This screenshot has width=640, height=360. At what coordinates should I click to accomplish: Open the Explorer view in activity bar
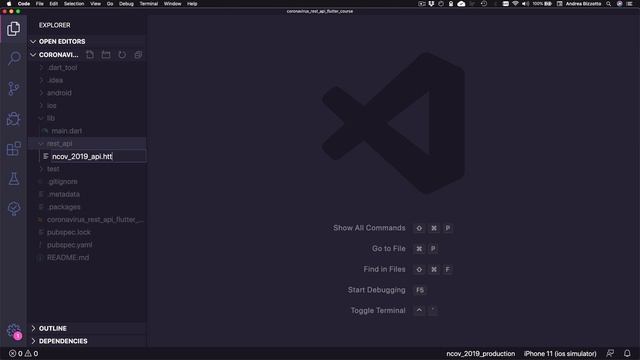click(x=13, y=29)
